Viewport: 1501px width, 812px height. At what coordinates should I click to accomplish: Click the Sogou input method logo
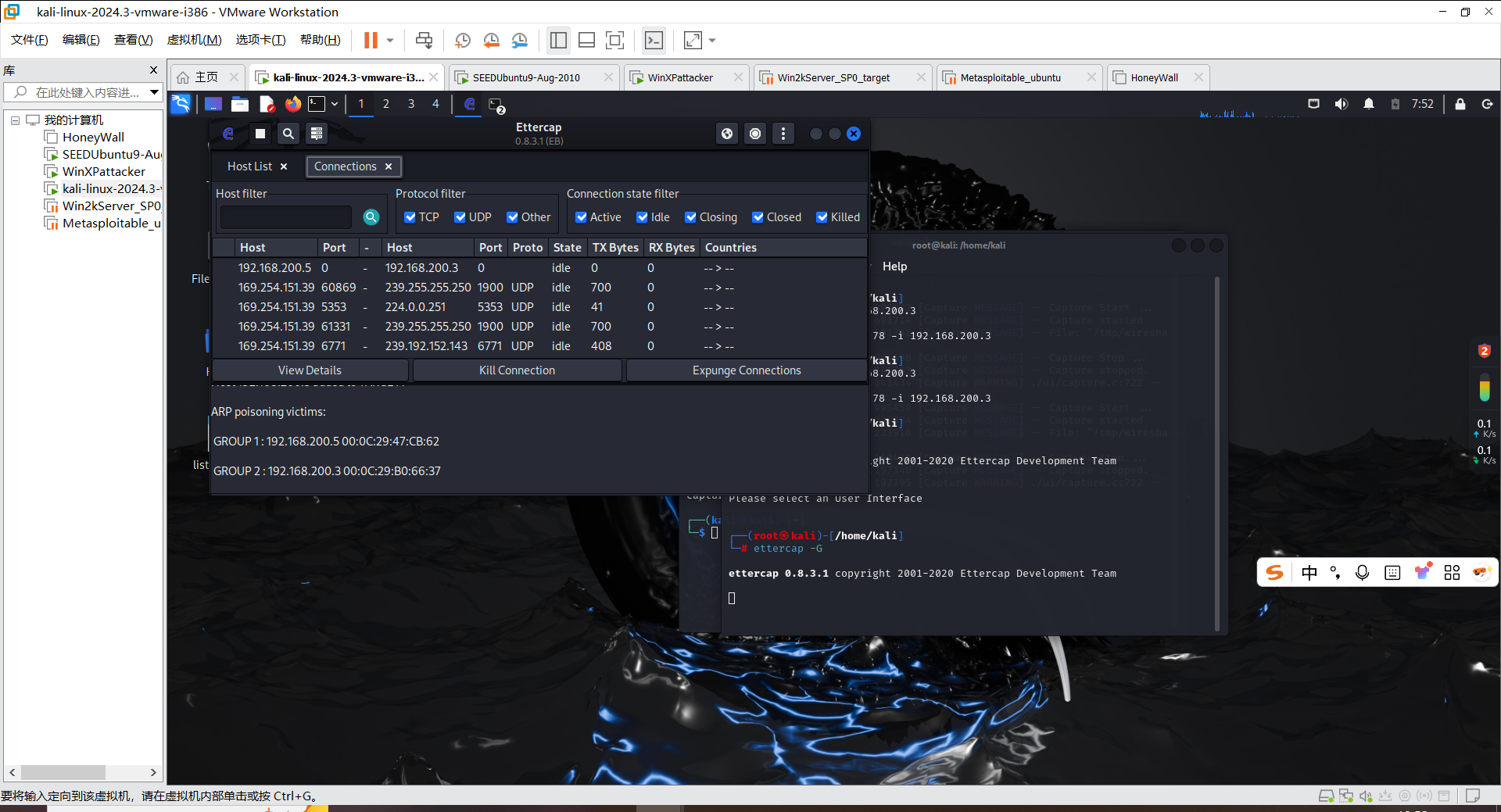(1275, 573)
